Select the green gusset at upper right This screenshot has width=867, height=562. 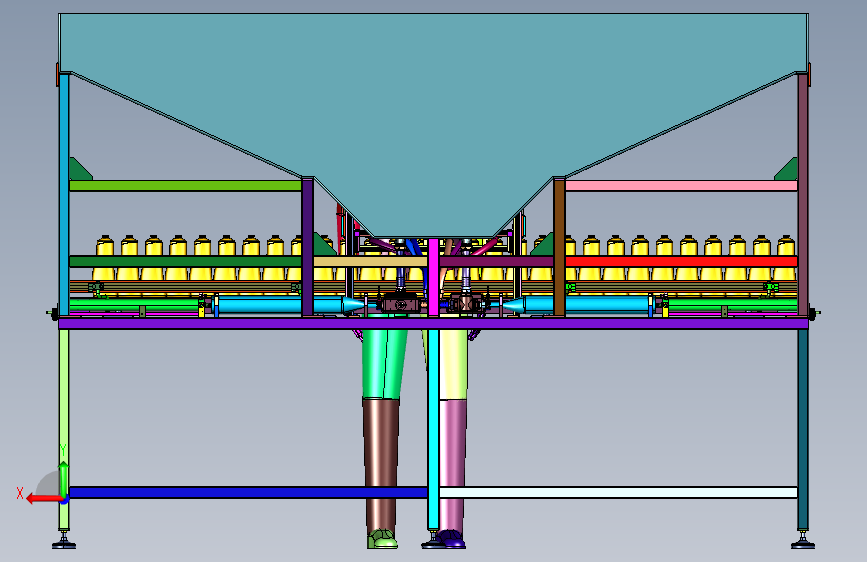(786, 169)
